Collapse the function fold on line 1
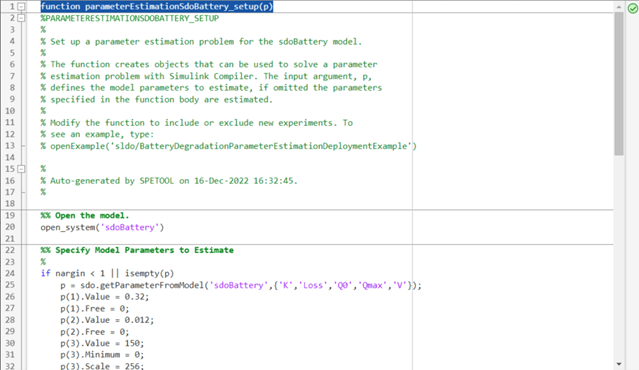 (21, 7)
